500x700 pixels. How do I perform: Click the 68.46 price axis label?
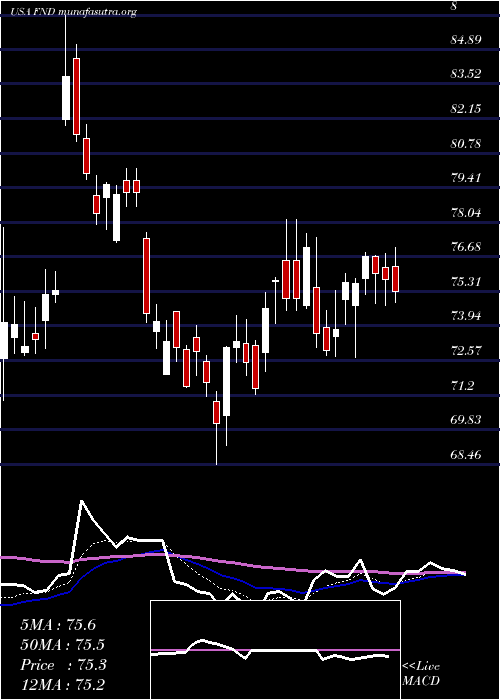coord(466,455)
